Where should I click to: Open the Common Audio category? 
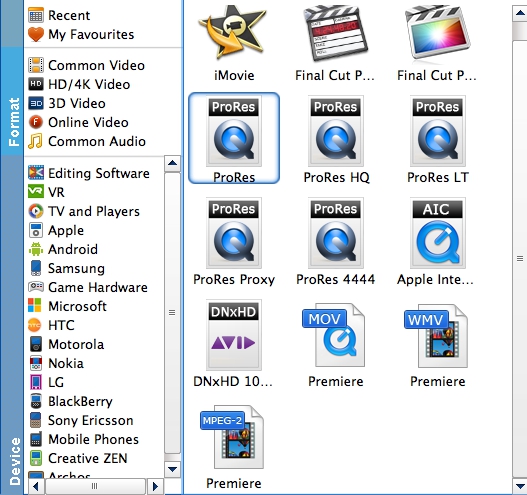tap(97, 141)
